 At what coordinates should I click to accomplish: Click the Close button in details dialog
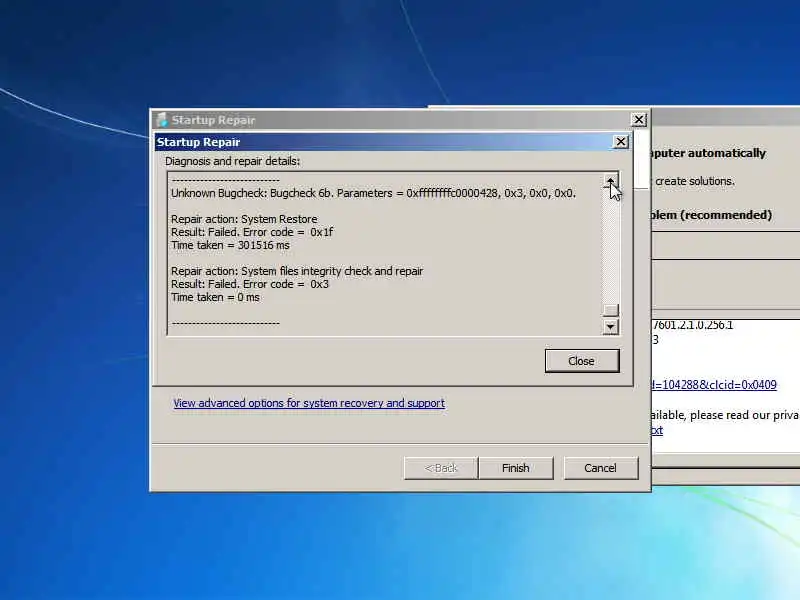582,361
